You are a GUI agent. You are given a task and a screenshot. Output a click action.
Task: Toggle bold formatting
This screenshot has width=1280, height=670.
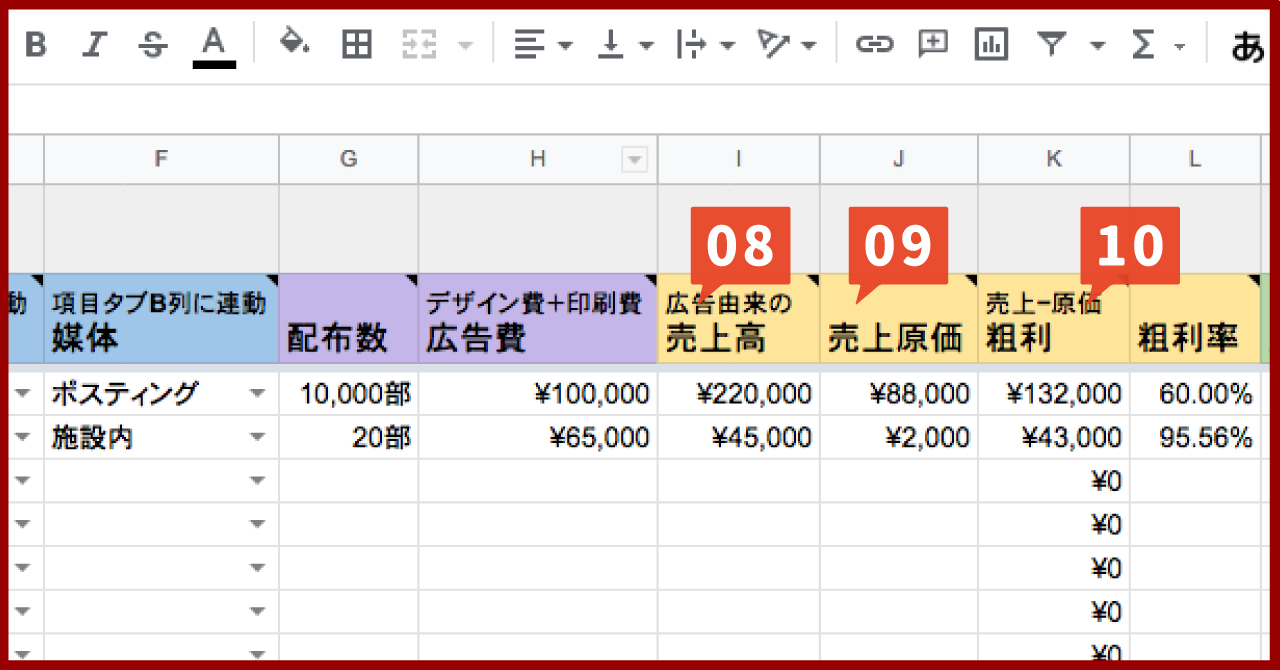click(x=36, y=45)
